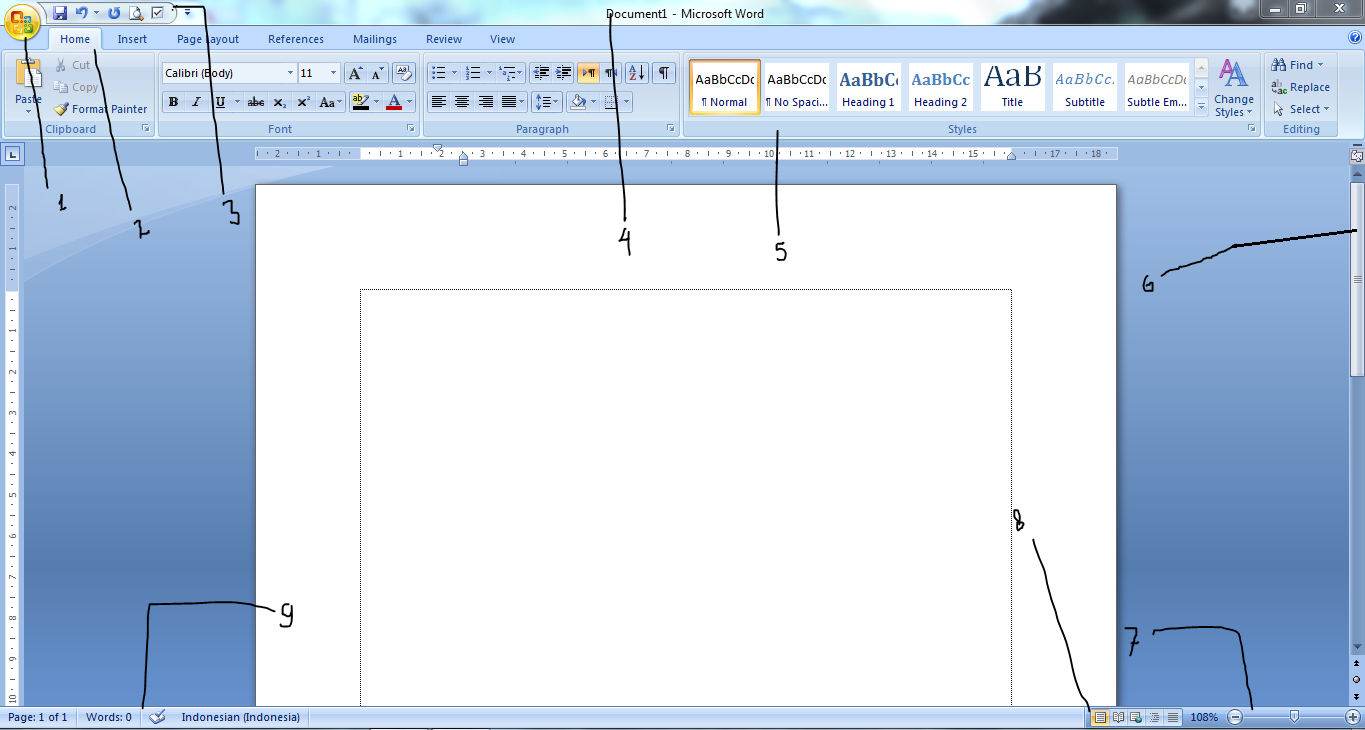
Task: Switch to the Mailings tab
Action: pyautogui.click(x=374, y=38)
